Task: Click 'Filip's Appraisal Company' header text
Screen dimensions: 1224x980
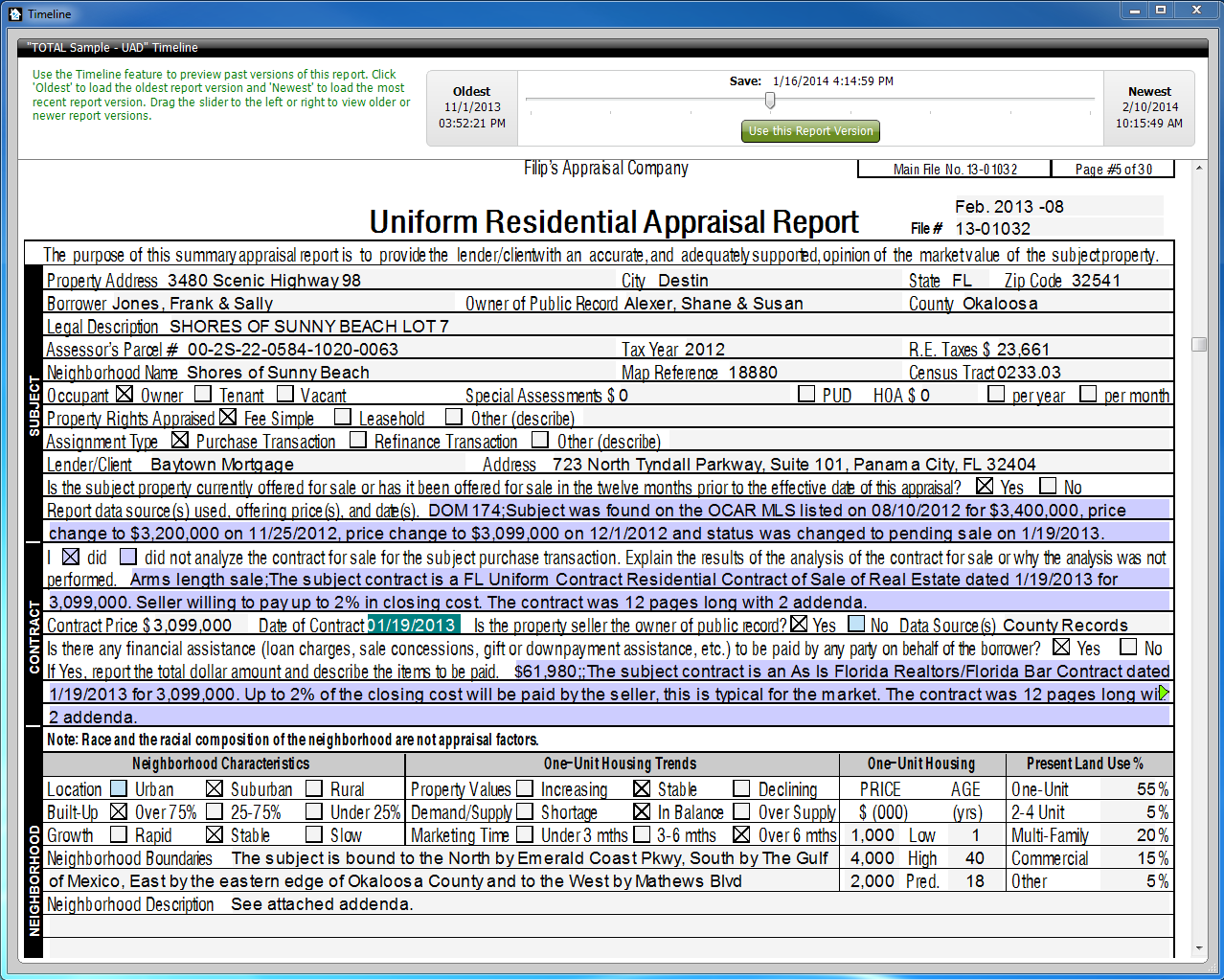Action: (606, 168)
